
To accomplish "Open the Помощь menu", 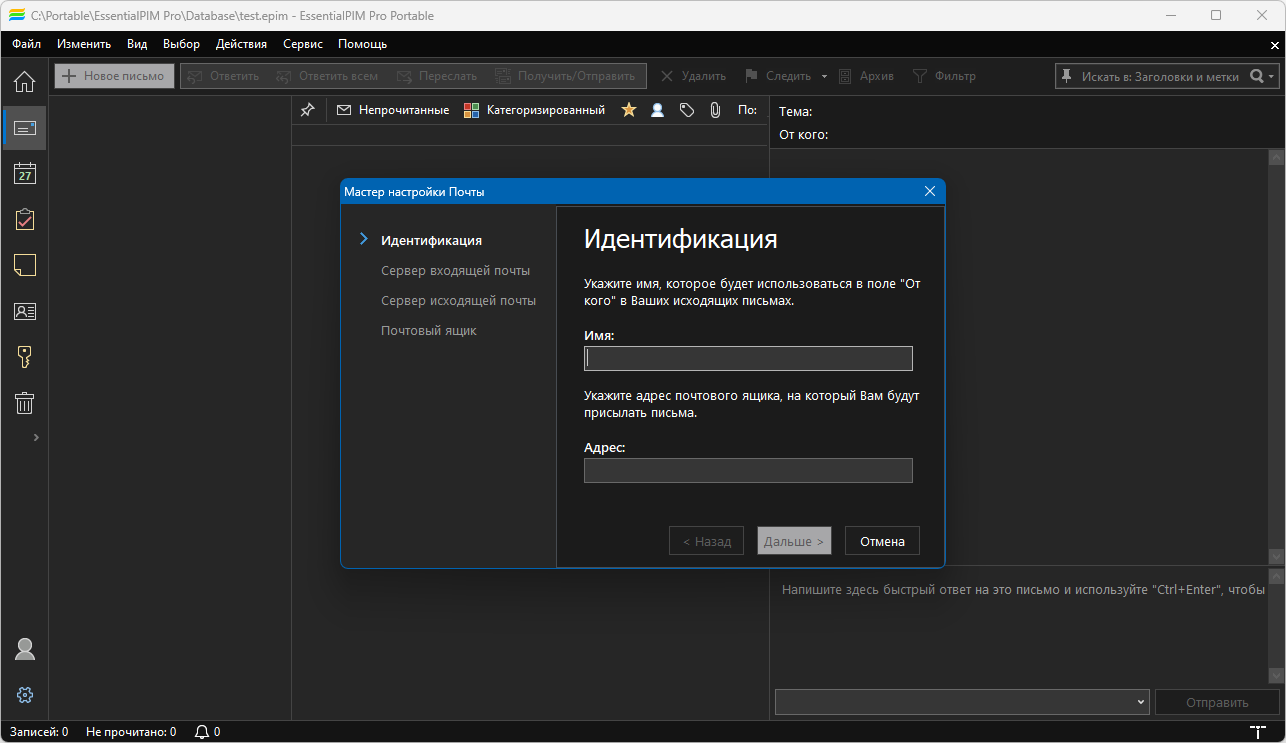I will pos(362,44).
